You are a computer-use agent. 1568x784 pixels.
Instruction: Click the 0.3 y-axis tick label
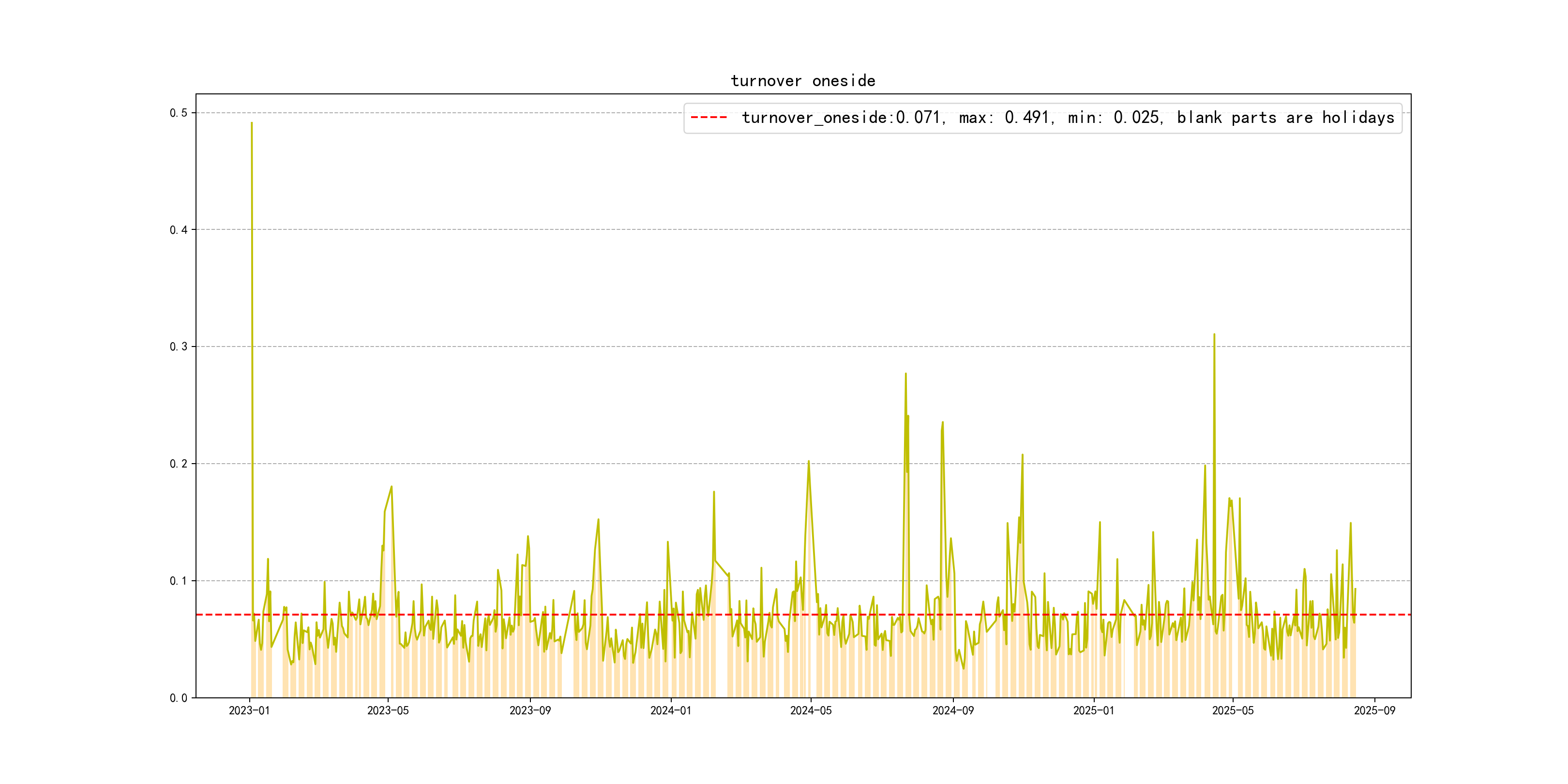(x=179, y=347)
